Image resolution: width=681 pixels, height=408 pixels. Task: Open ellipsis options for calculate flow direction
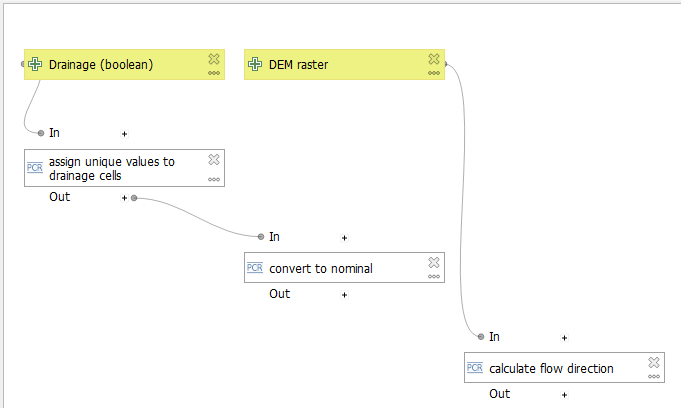point(654,377)
